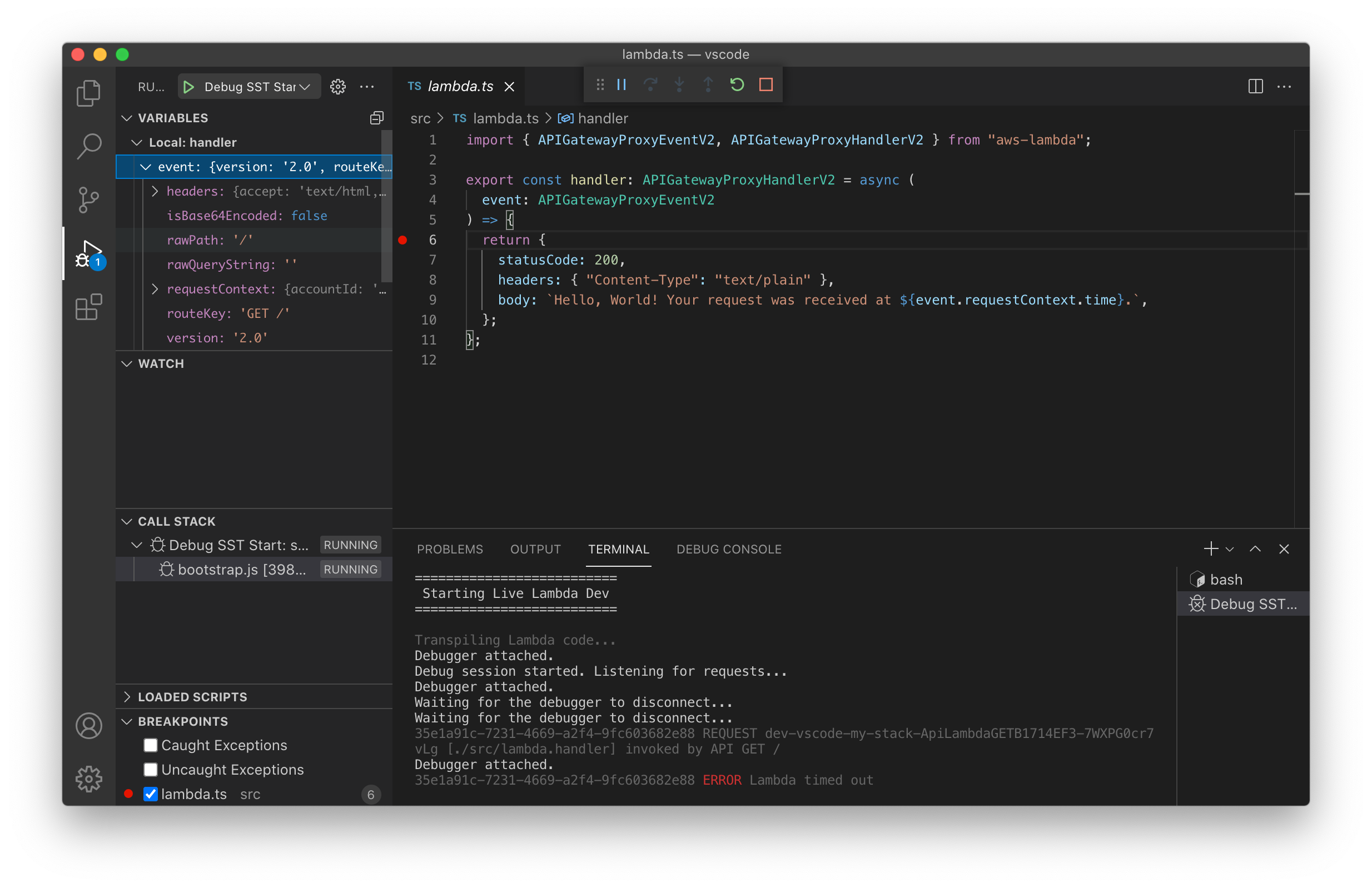Select the bash terminal session
The image size is (1372, 888).
tap(1226, 580)
